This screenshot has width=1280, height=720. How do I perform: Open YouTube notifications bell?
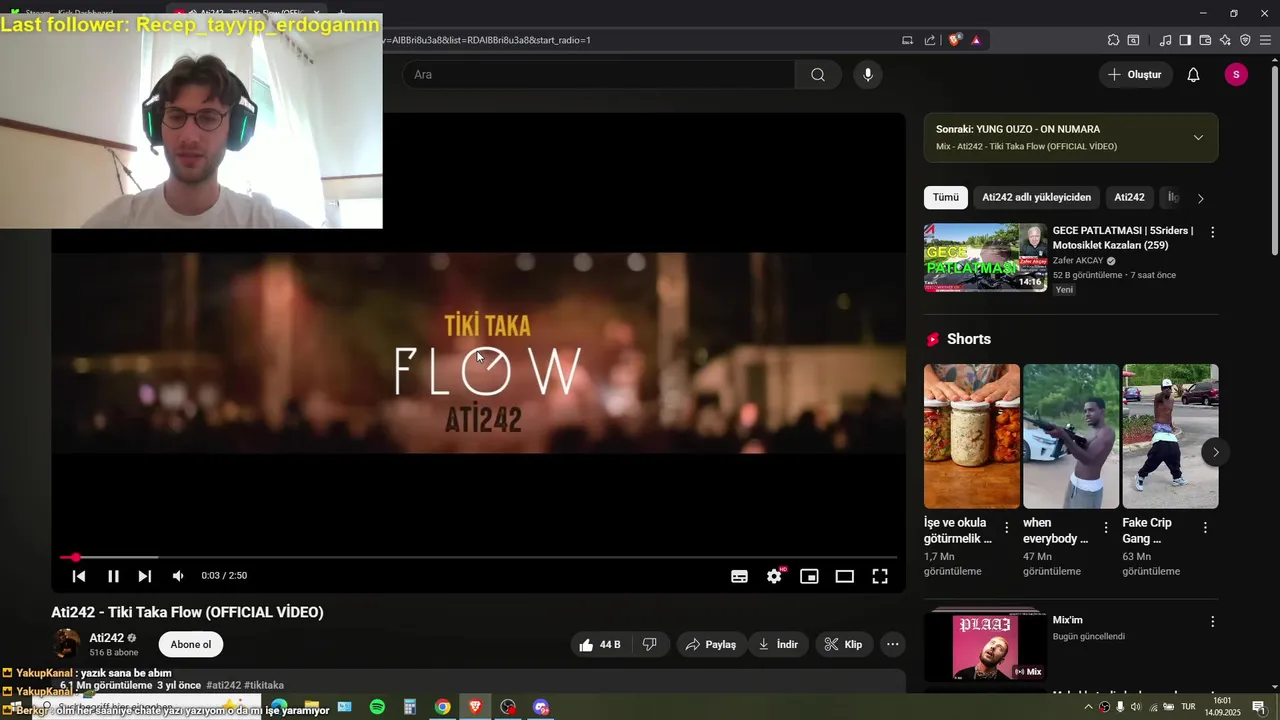point(1193,75)
